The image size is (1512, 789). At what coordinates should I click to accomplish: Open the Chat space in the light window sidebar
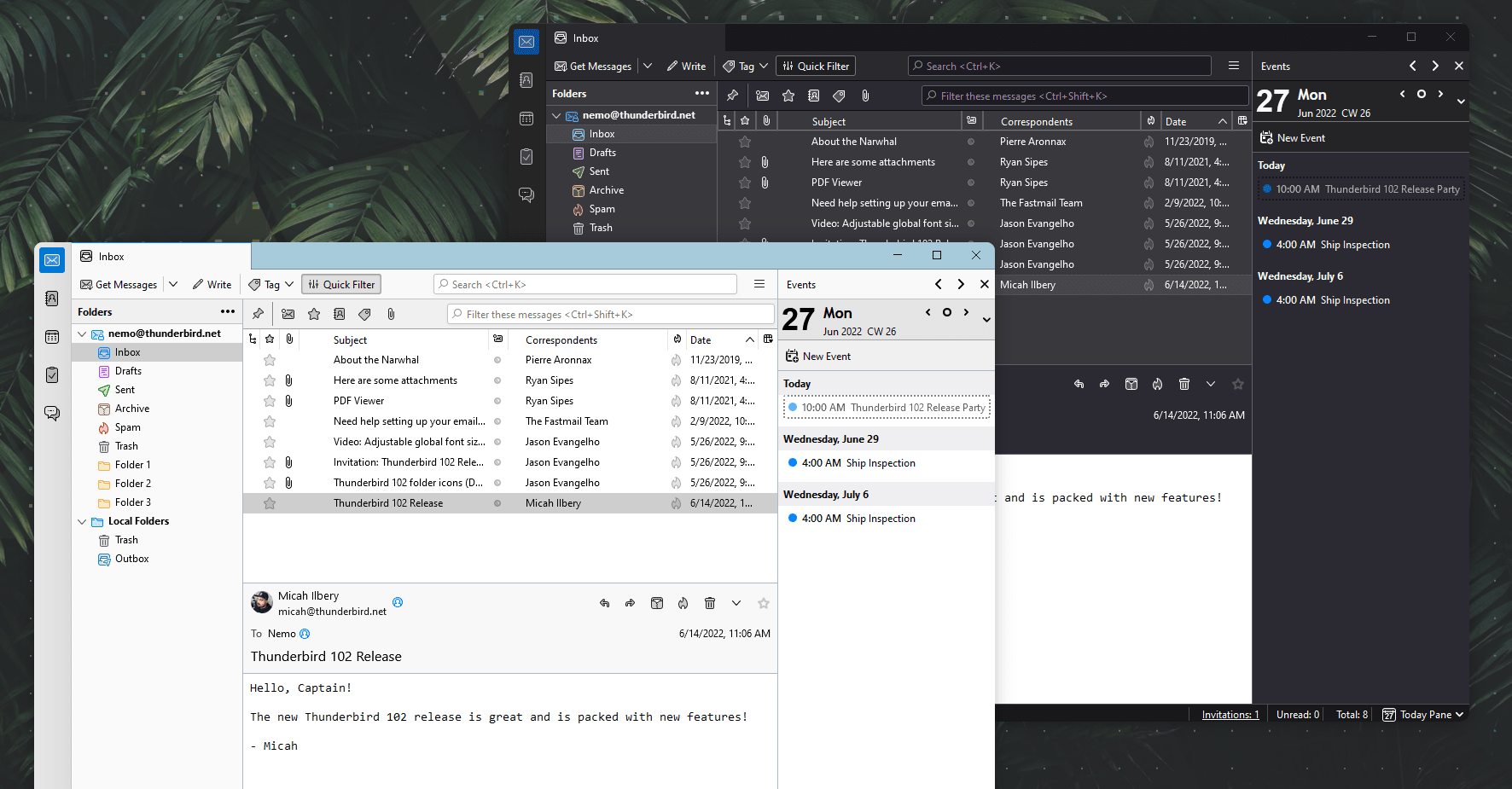point(52,414)
